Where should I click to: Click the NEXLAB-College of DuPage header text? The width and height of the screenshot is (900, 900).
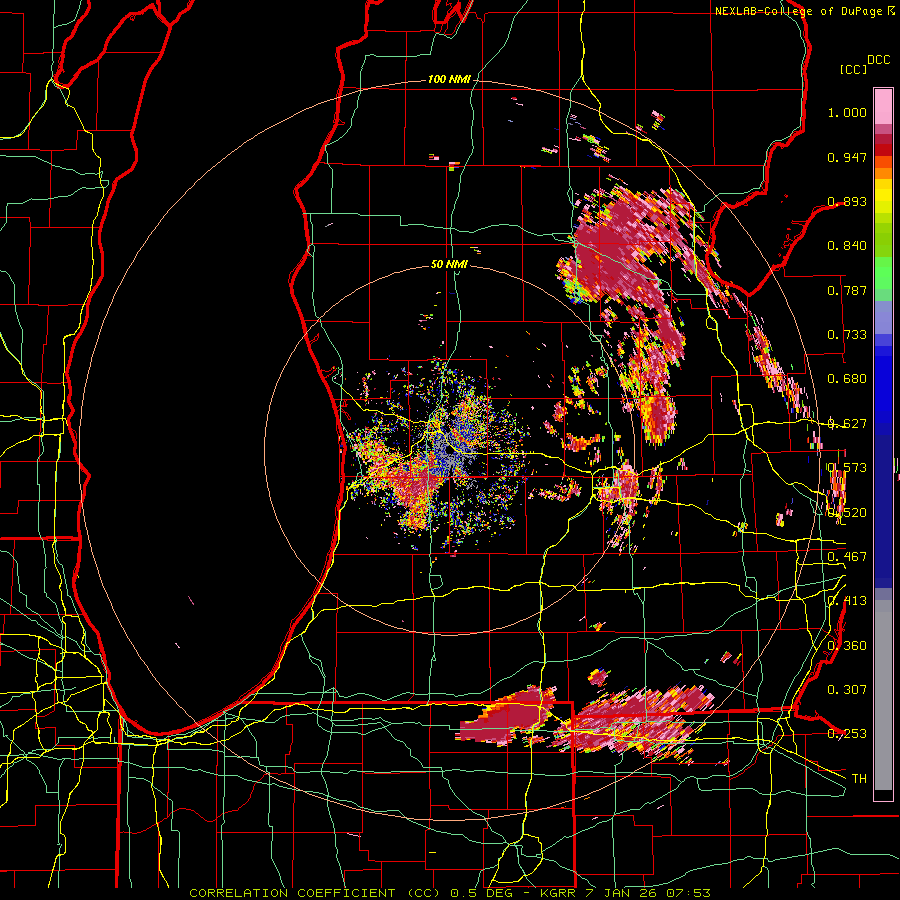pos(798,11)
